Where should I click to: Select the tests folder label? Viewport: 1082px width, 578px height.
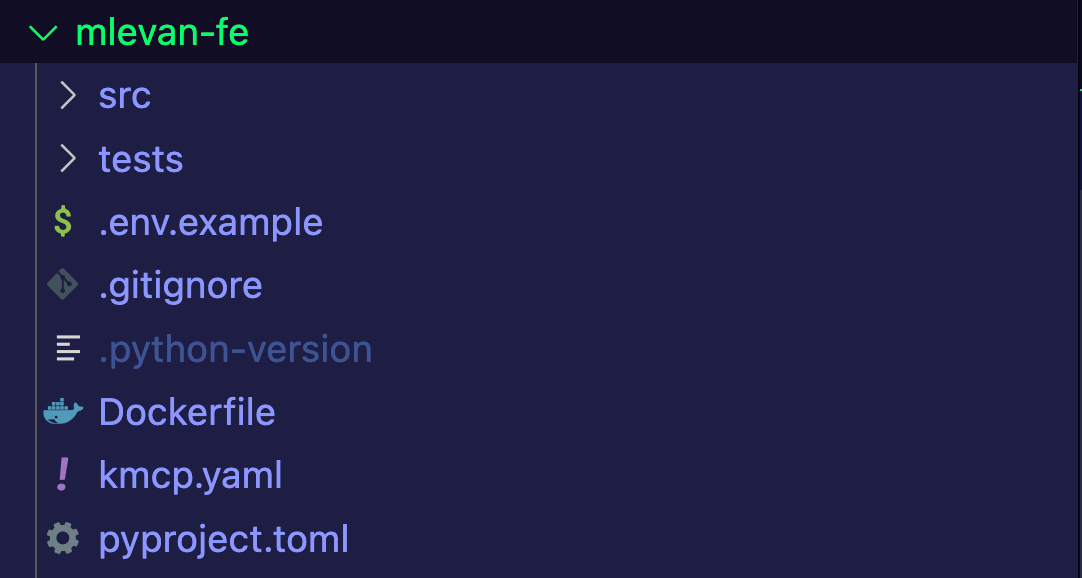(141, 159)
